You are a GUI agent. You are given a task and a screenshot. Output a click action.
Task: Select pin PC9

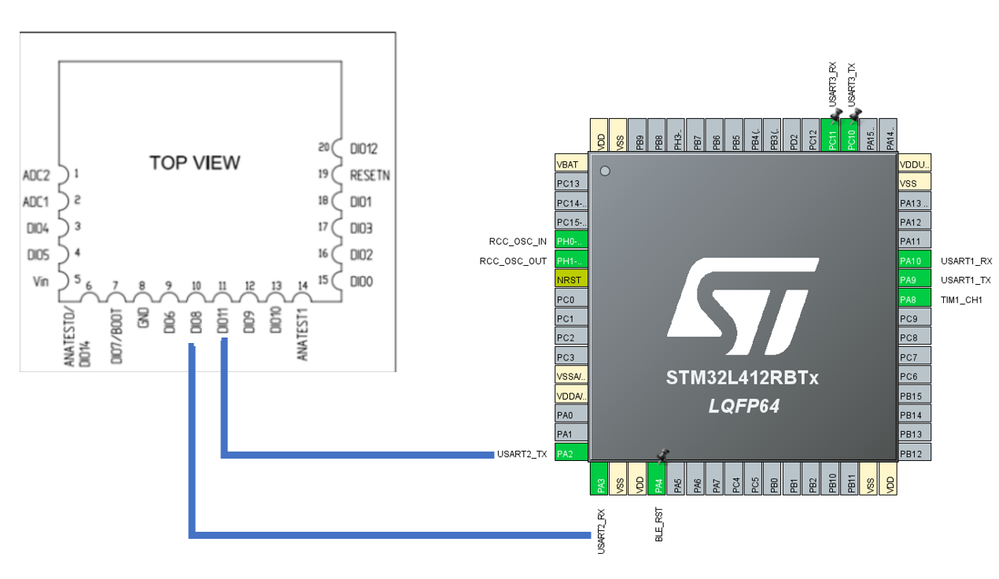(915, 318)
